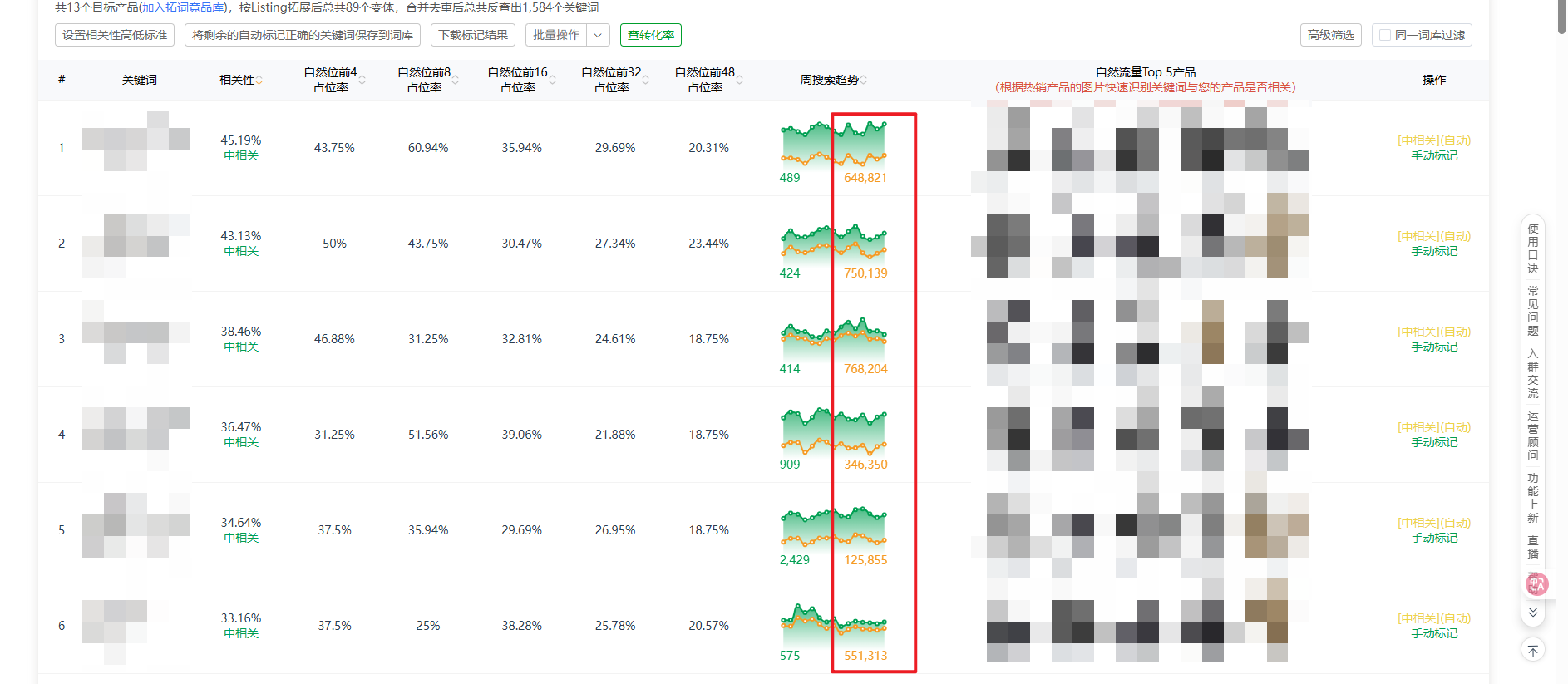This screenshot has height=684, width=1568.
Task: Click cell value 51.56% in row 4
Action: coord(428,435)
